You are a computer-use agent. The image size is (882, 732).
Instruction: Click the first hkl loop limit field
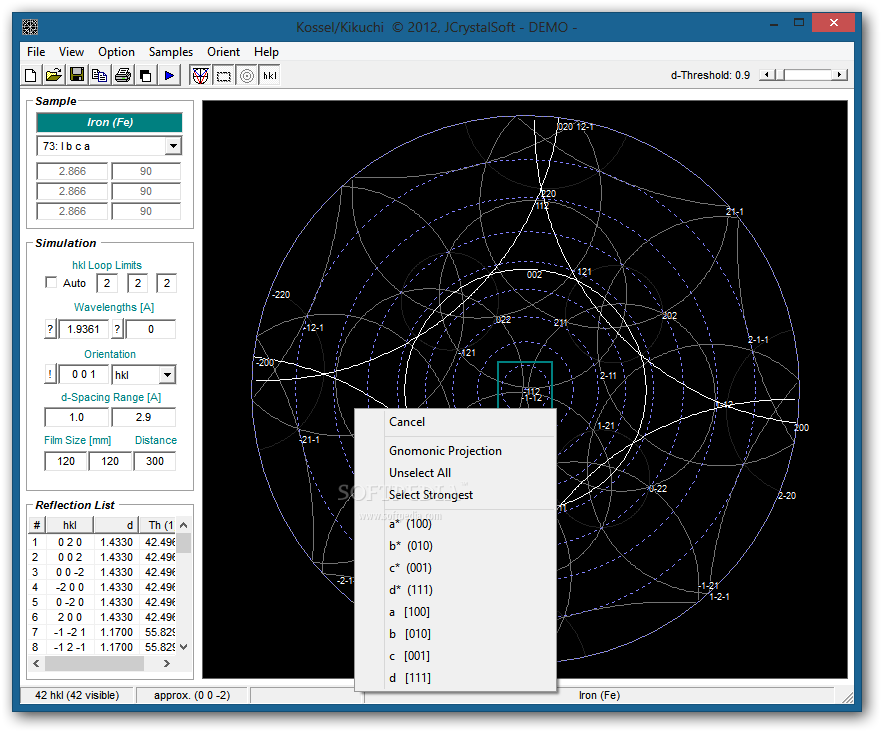(107, 283)
